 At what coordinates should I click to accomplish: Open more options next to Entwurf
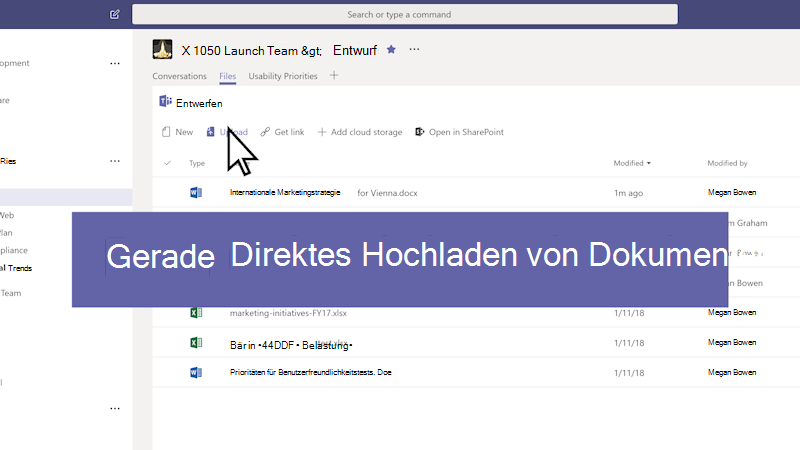[x=414, y=49]
